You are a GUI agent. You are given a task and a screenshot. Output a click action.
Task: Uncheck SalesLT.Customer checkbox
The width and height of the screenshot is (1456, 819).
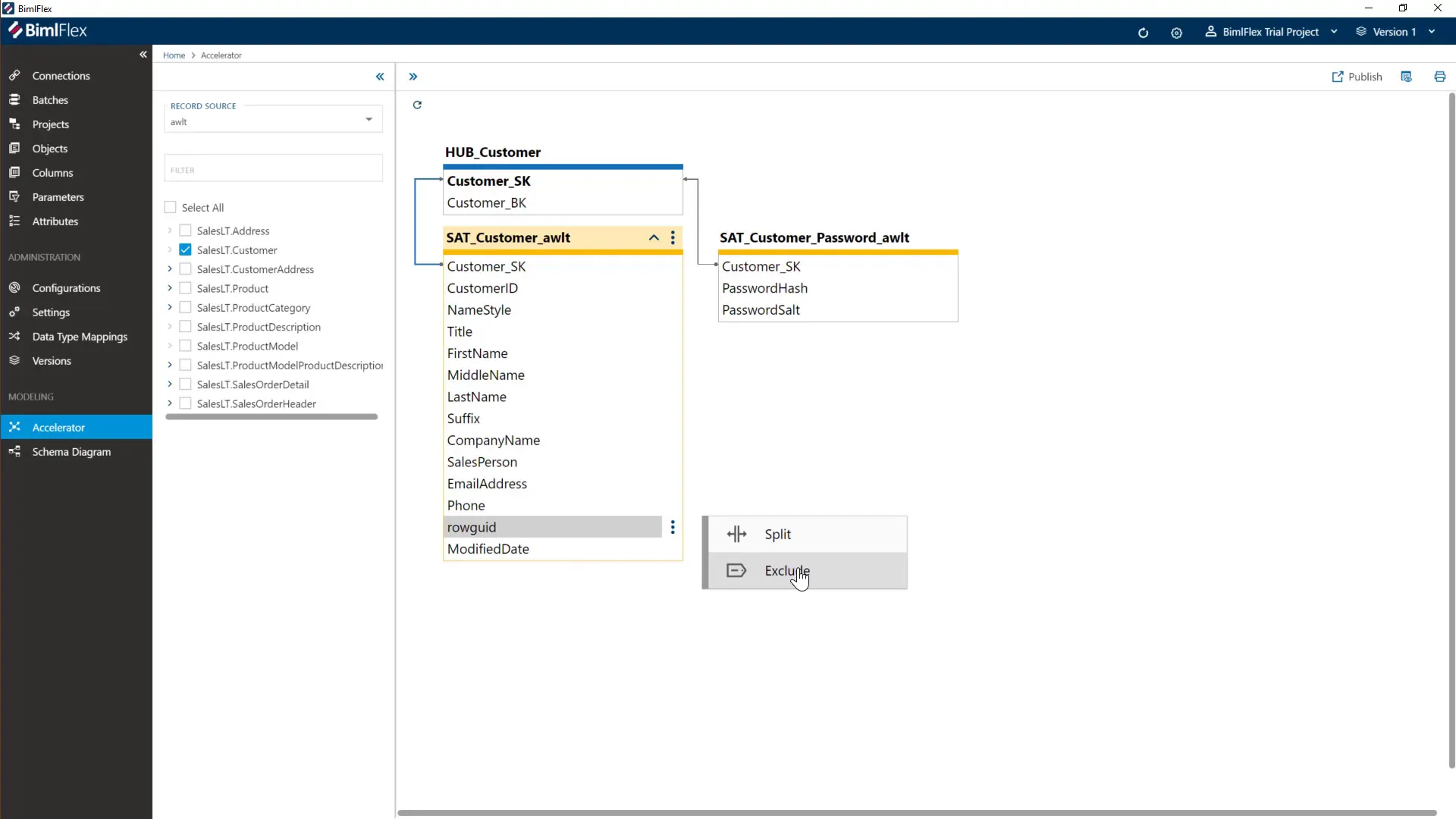point(186,249)
